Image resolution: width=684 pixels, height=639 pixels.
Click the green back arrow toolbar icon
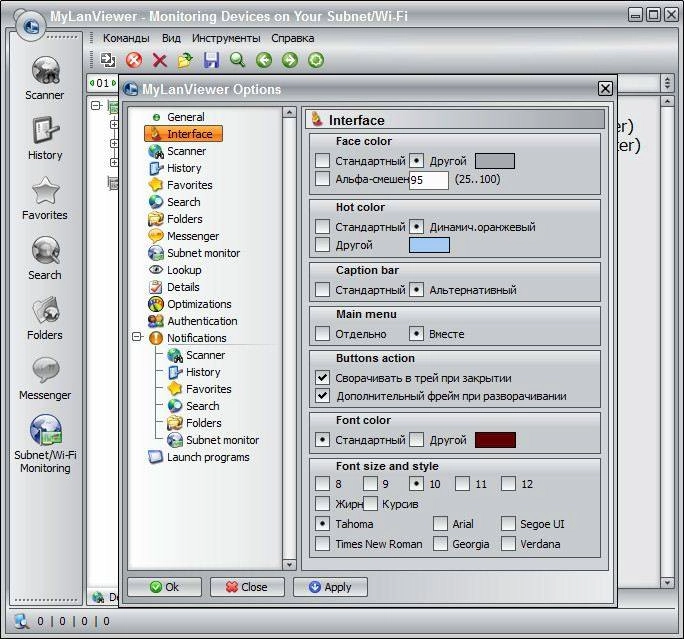(263, 60)
